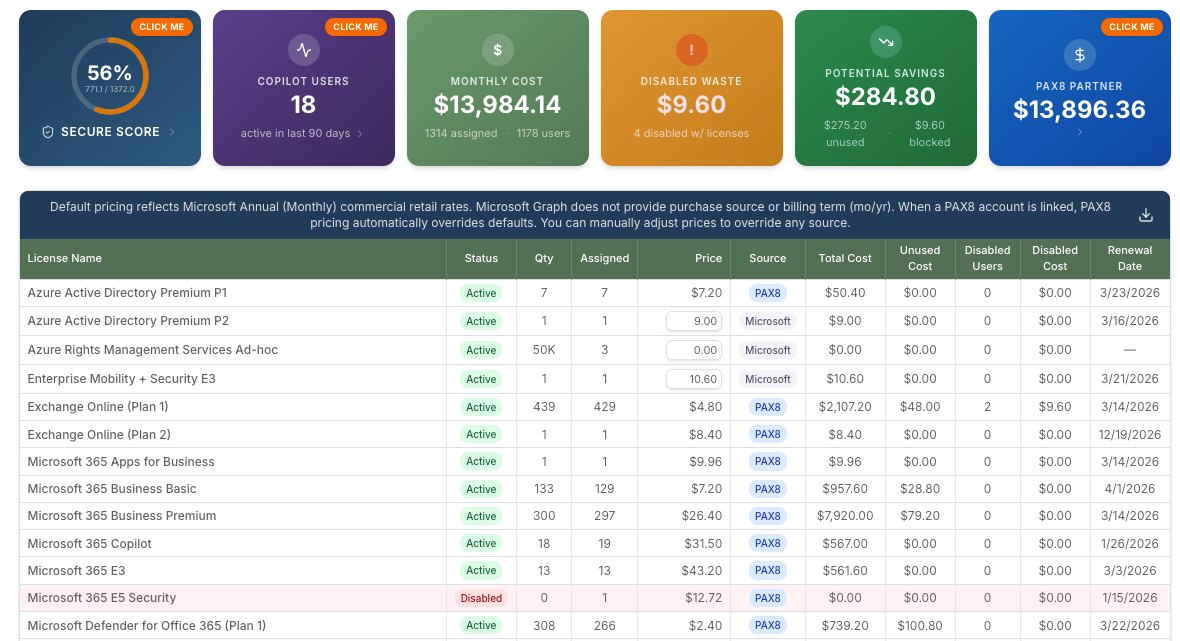Open the Secure Score chevron arrow
The image size is (1180, 641).
[x=172, y=132]
